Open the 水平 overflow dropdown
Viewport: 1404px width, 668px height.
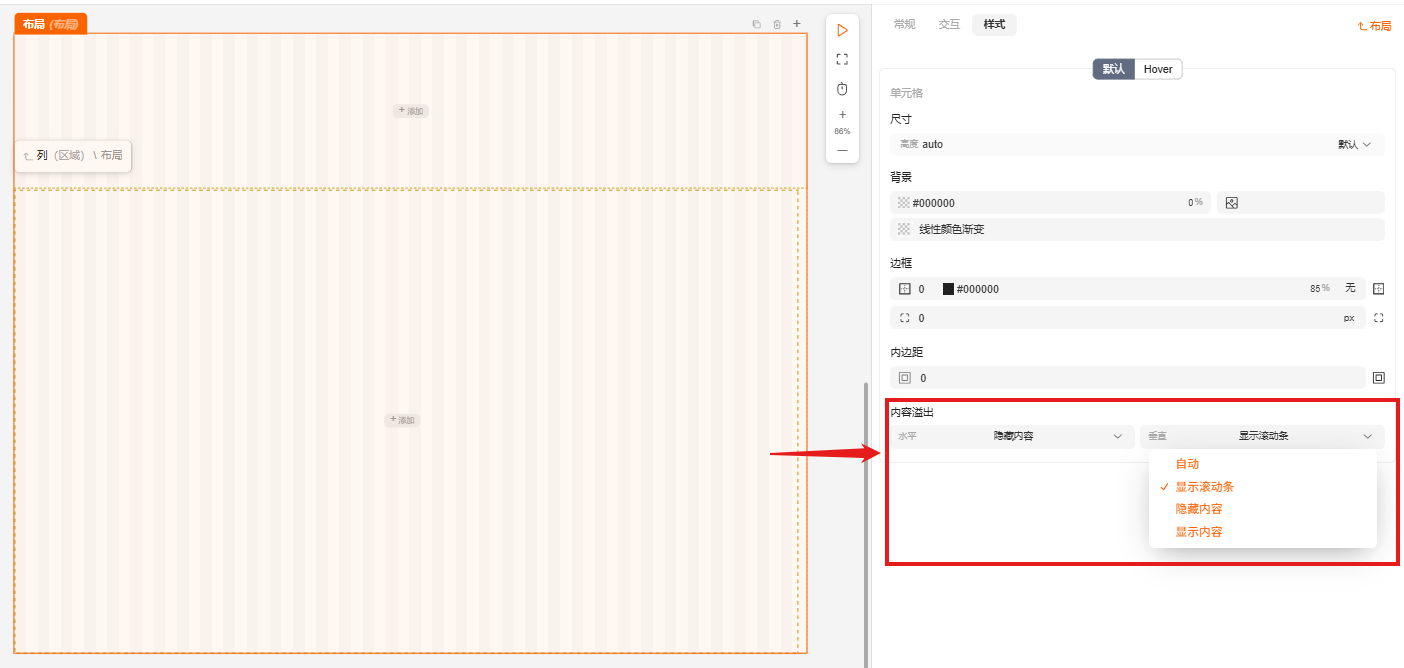[x=1011, y=436]
